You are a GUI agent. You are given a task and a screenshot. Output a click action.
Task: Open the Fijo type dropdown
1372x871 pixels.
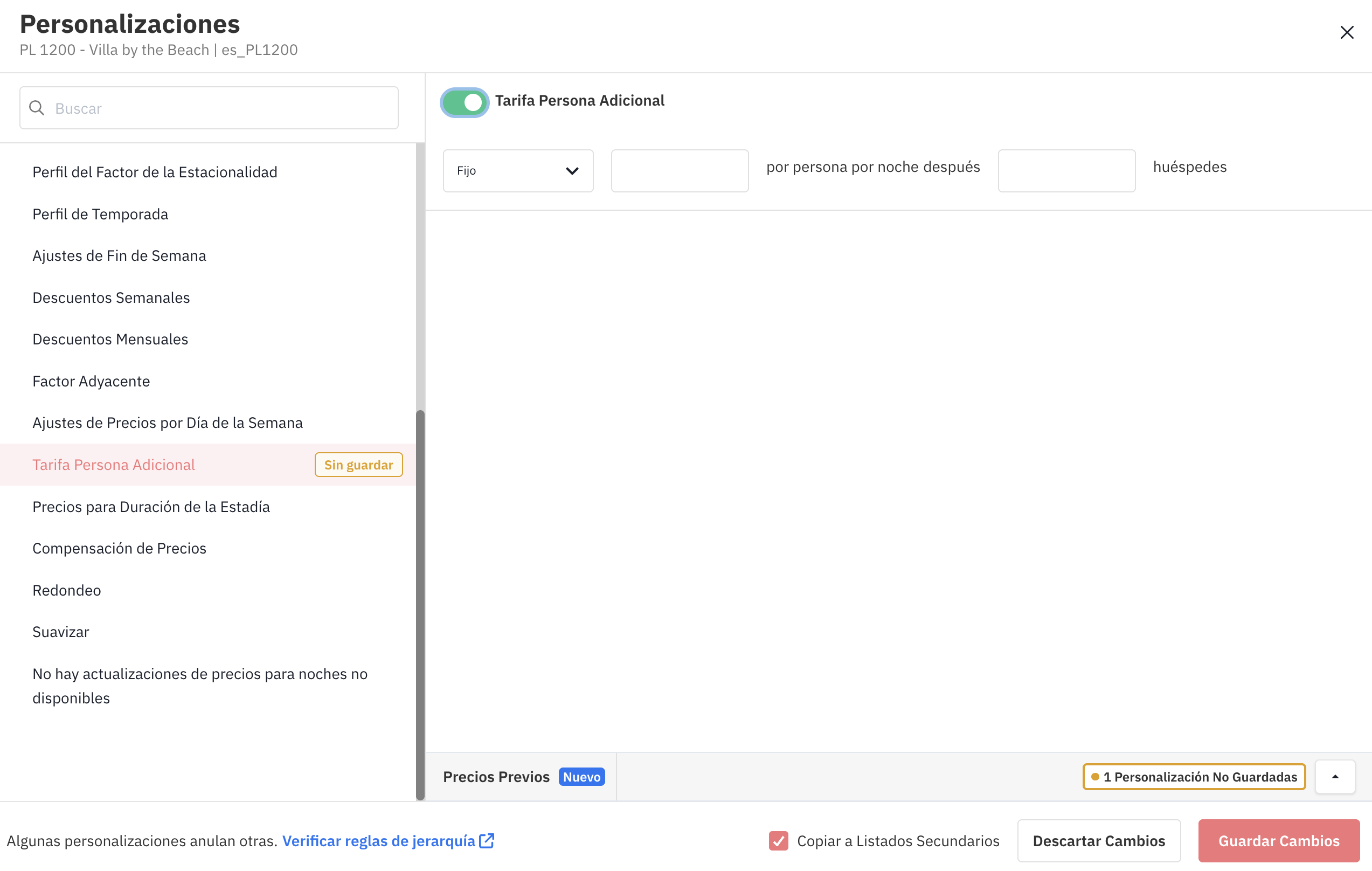(518, 170)
